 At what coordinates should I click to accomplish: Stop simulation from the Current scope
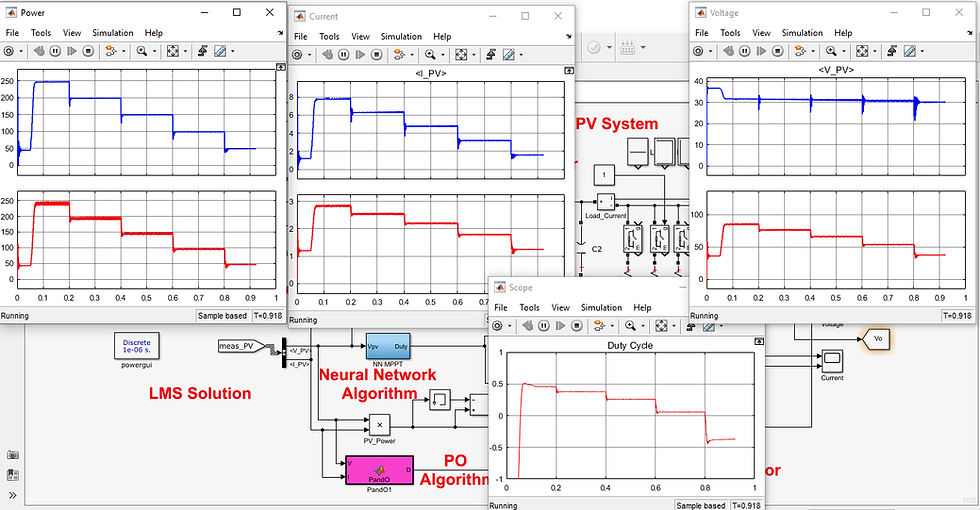pyautogui.click(x=376, y=55)
